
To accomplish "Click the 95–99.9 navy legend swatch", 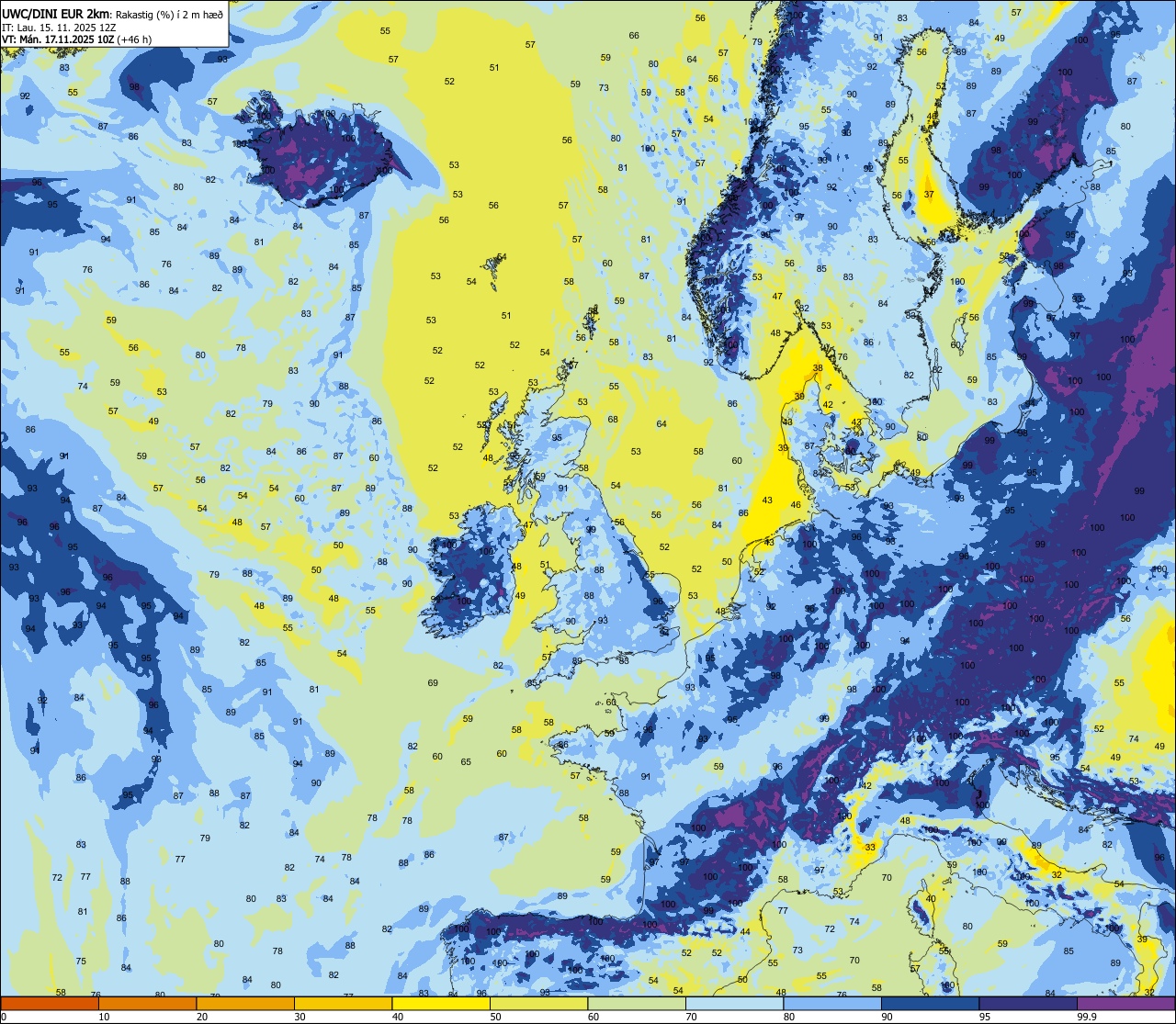I will pos(1028,1003).
